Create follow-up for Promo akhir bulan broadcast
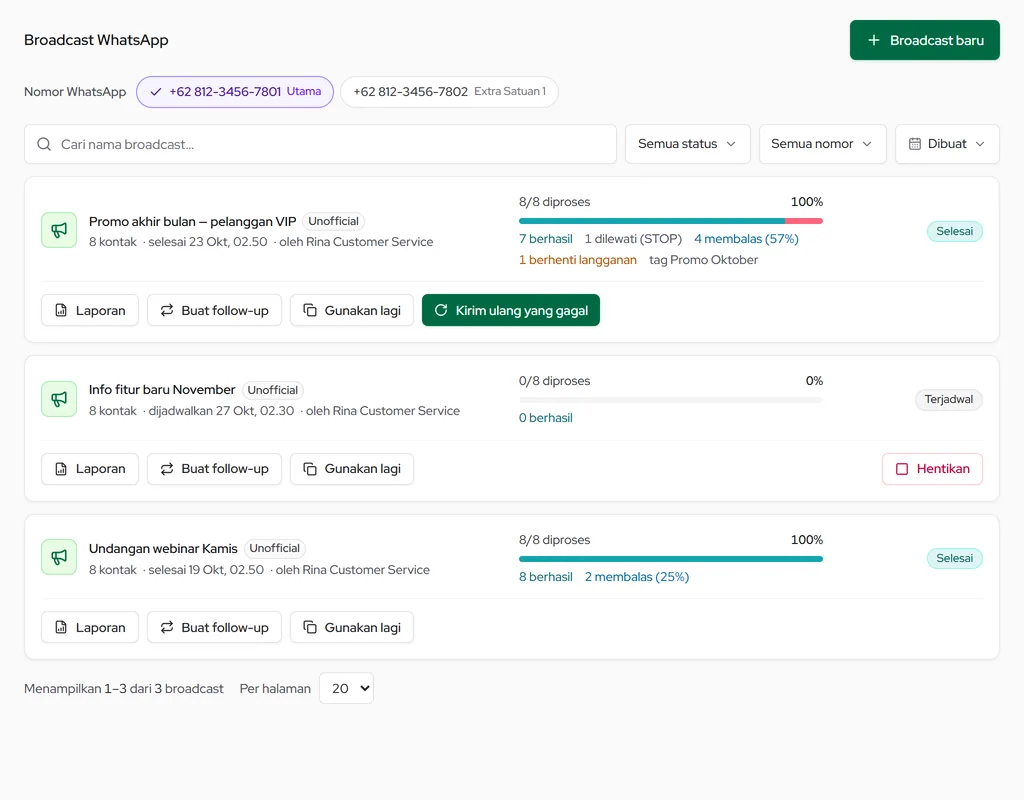Viewport: 1024px width, 800px height. click(214, 310)
